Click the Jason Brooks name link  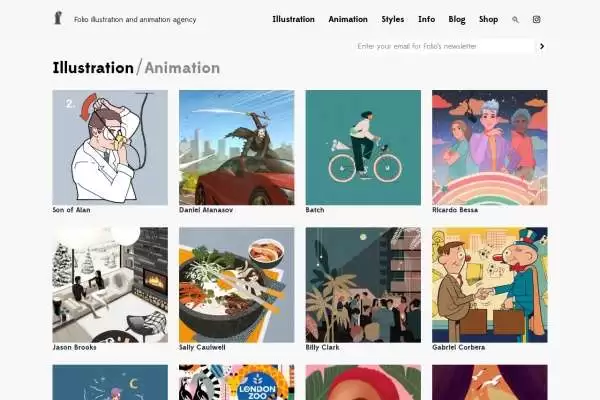75,347
